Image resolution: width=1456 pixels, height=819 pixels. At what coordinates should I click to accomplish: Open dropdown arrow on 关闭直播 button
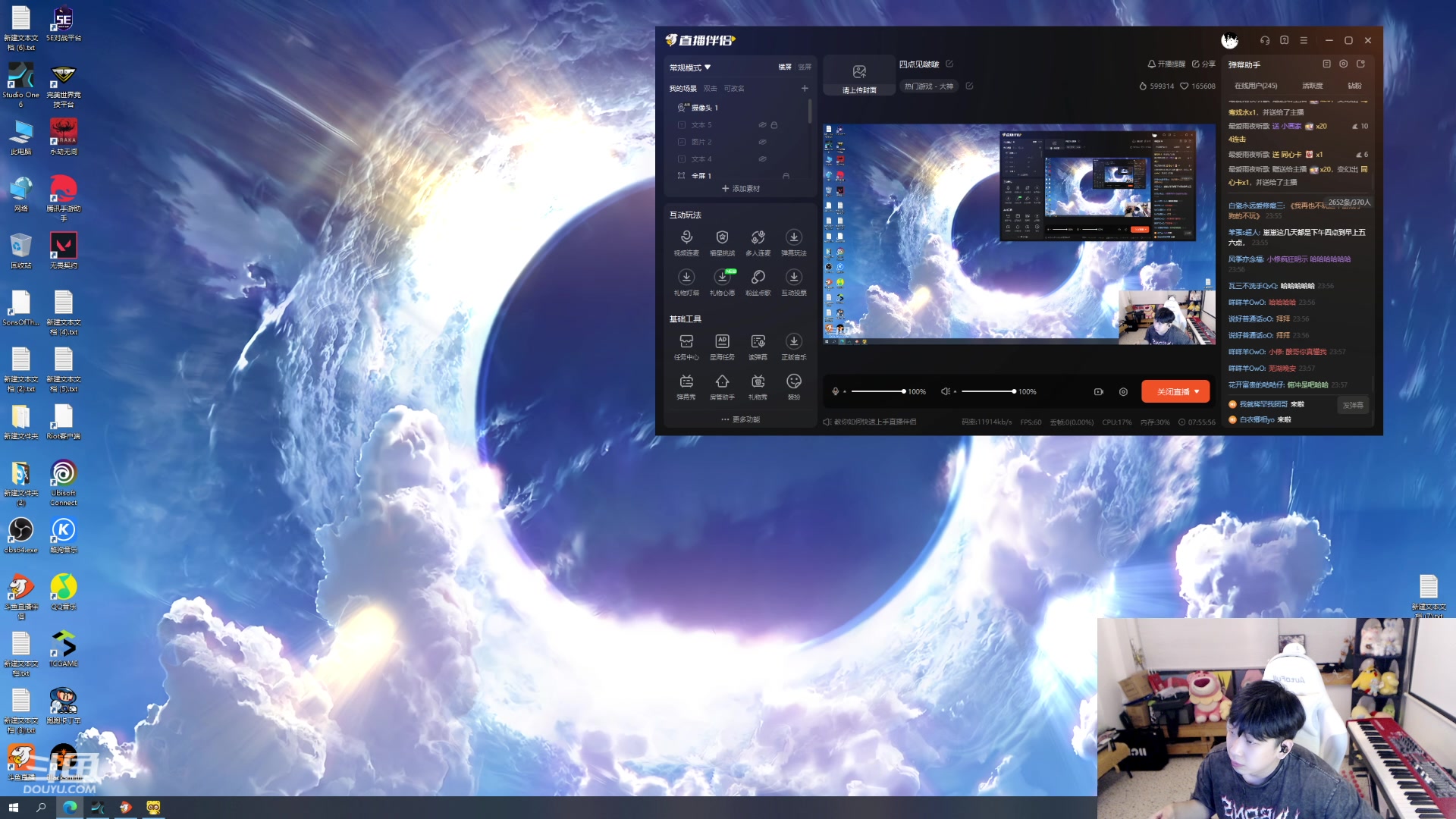point(1197,392)
